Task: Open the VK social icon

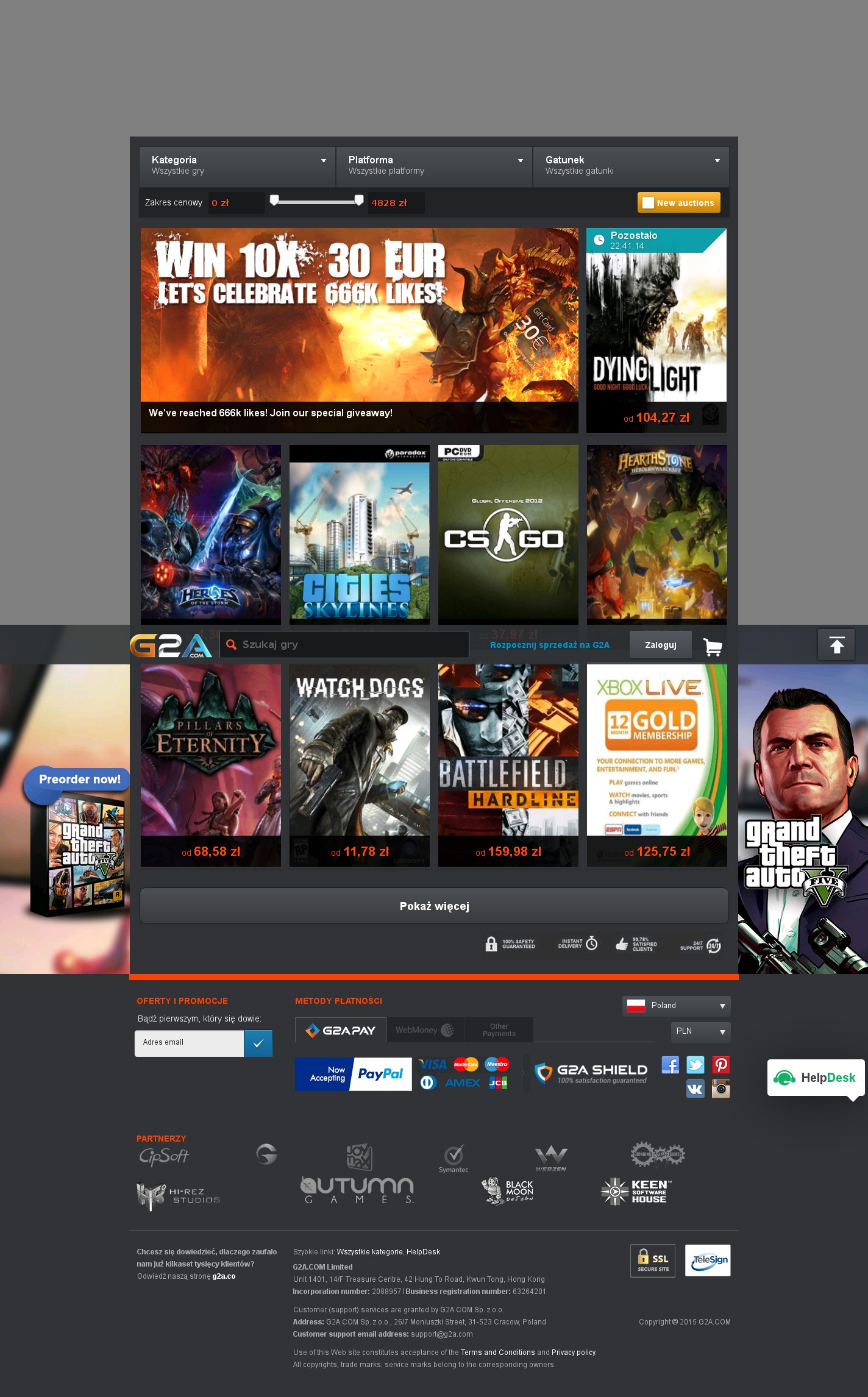Action: [695, 1089]
